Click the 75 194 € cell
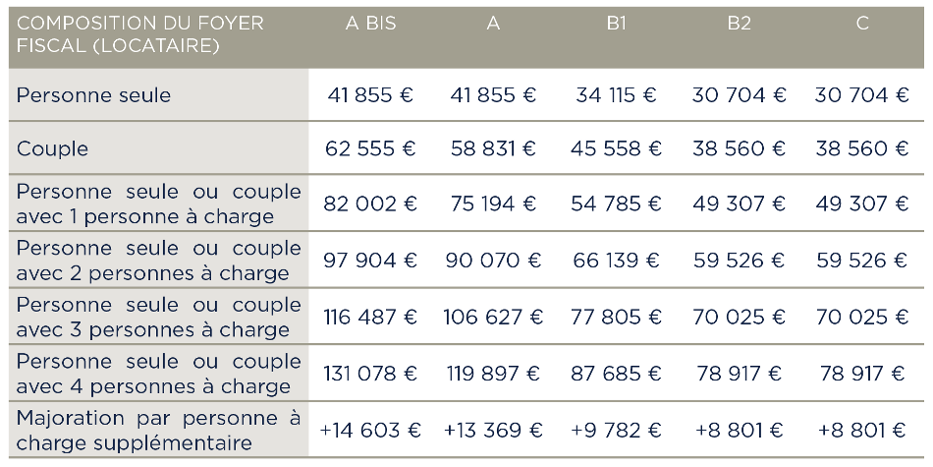933x467 pixels. (x=493, y=204)
